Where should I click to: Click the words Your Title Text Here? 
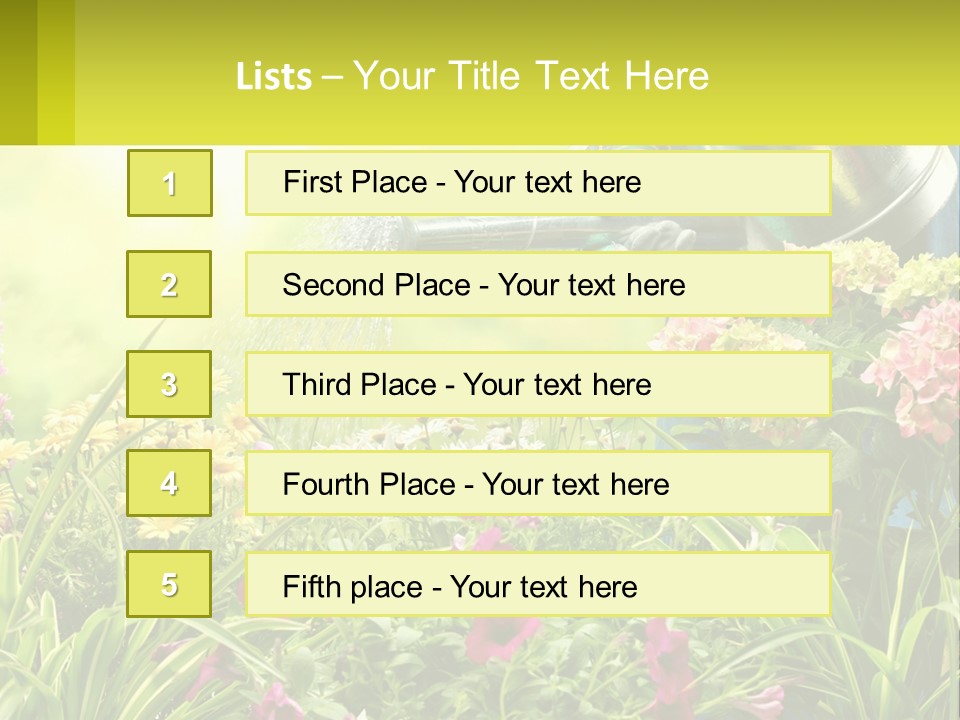click(x=531, y=76)
